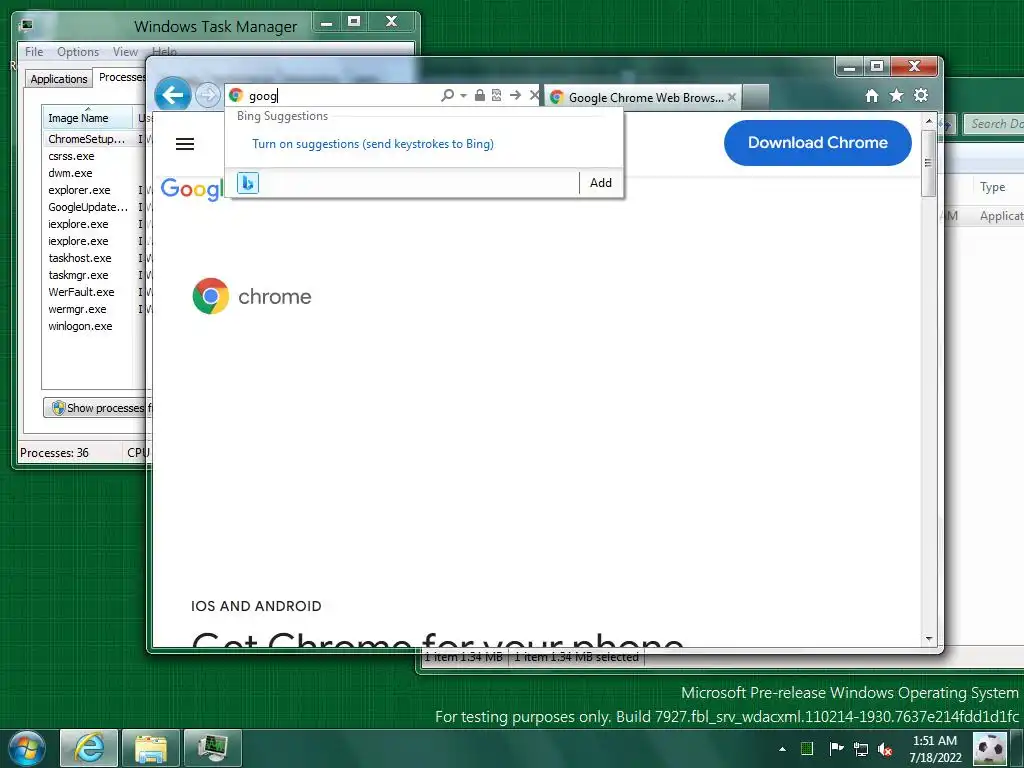Switch to Processes tab in Task Manager
Screen dimensions: 1024x768
pyautogui.click(x=121, y=77)
